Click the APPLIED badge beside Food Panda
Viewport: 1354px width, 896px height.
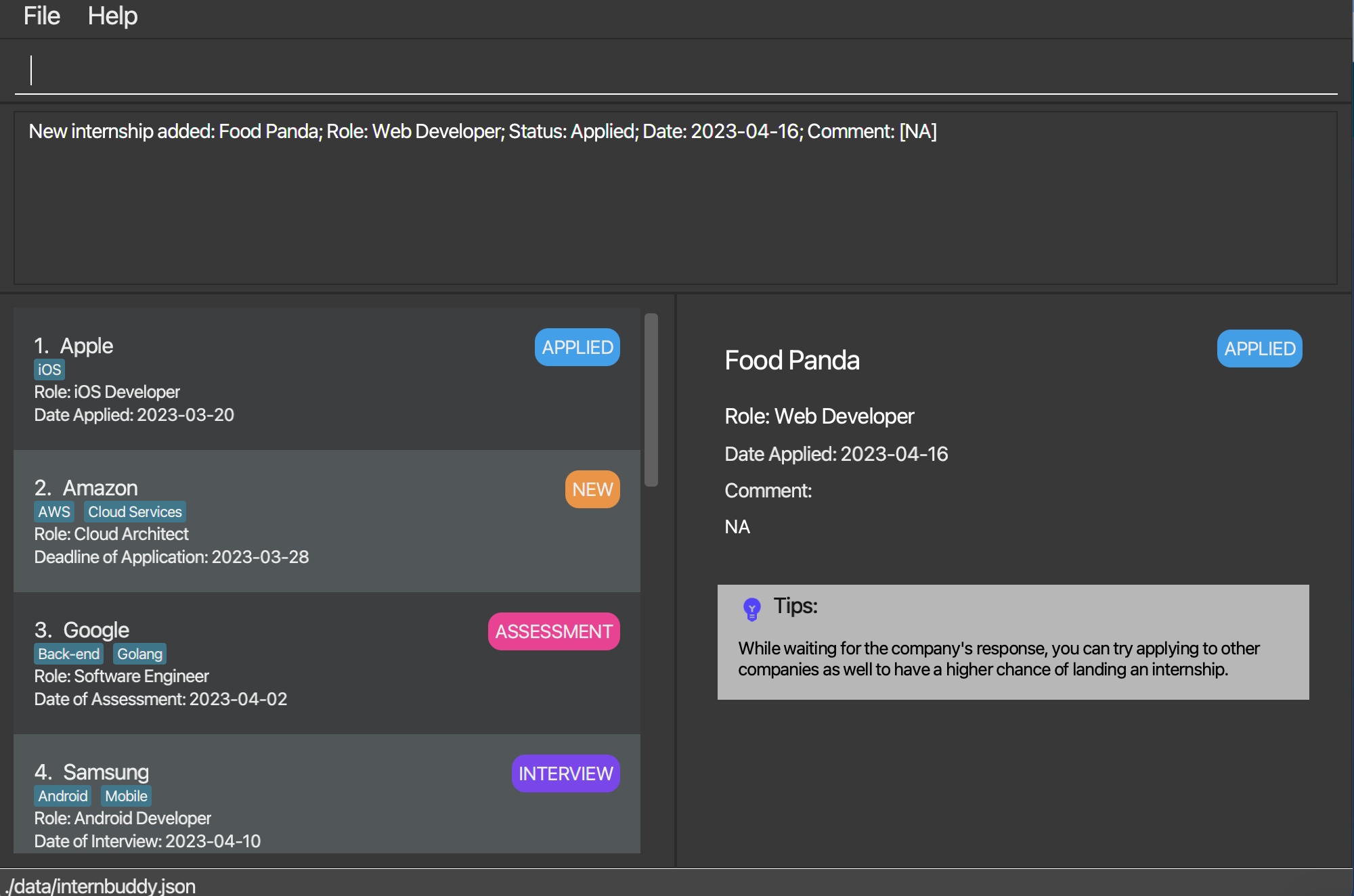tap(1259, 349)
